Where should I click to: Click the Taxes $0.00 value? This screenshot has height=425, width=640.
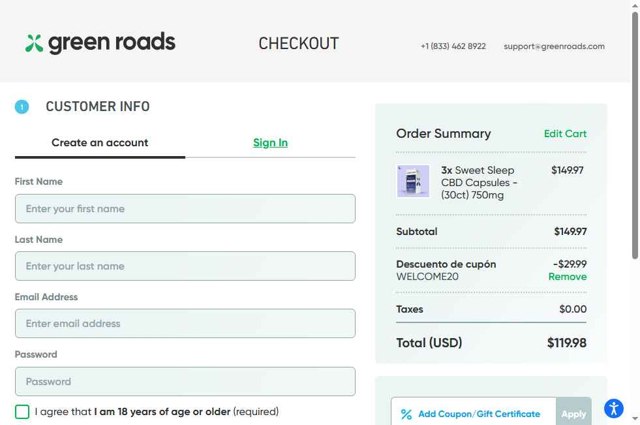pos(573,309)
